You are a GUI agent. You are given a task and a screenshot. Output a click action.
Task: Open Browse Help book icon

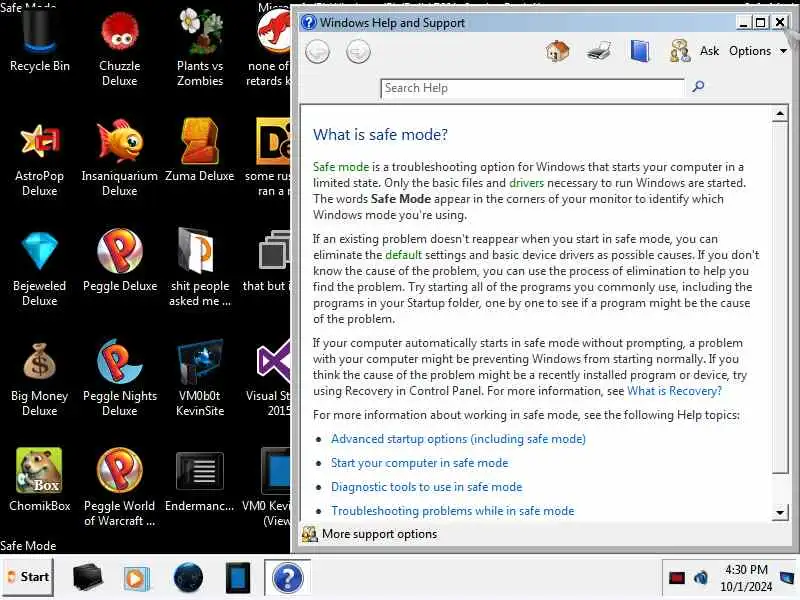(x=639, y=51)
